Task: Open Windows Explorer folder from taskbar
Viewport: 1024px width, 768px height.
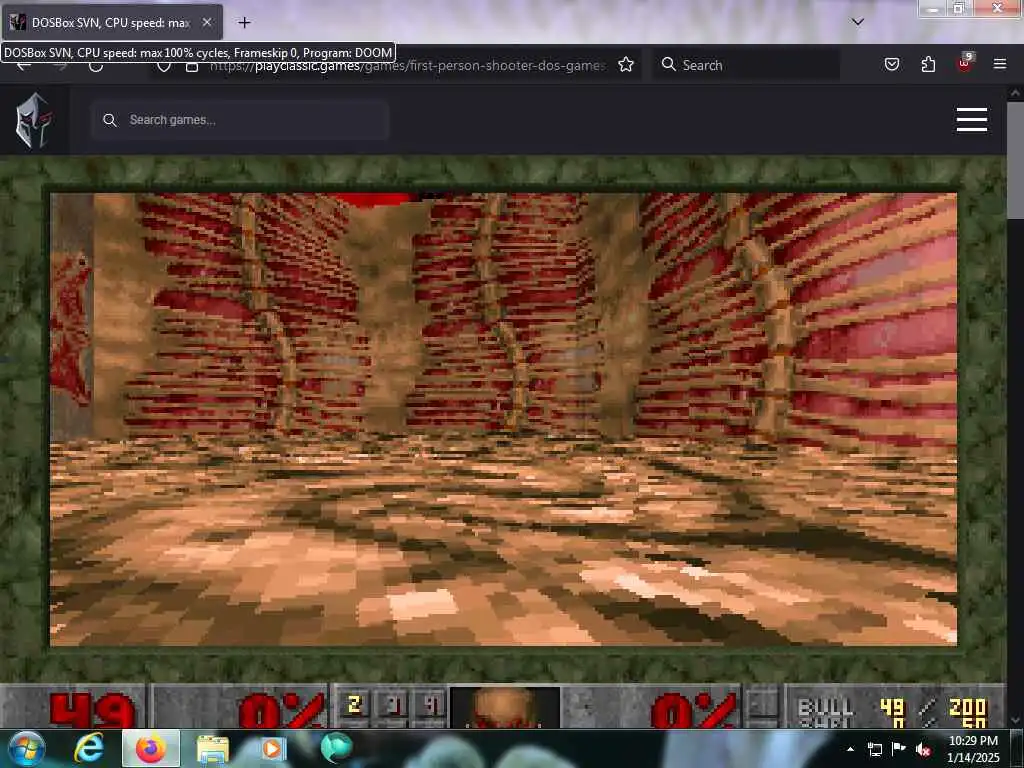Action: click(x=213, y=750)
